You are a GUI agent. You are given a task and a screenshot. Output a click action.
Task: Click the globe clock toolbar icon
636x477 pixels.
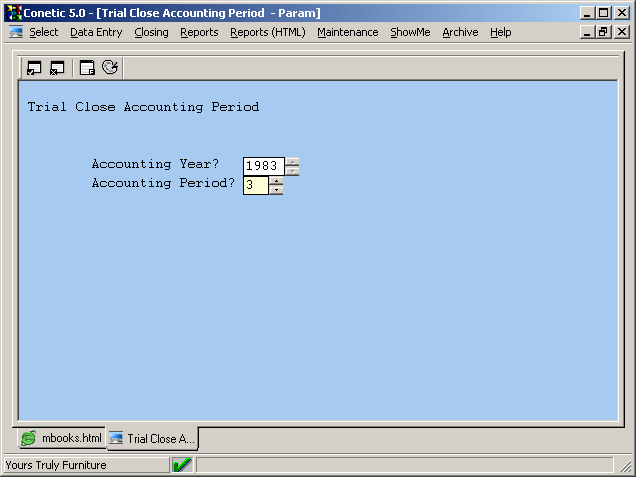click(110, 68)
